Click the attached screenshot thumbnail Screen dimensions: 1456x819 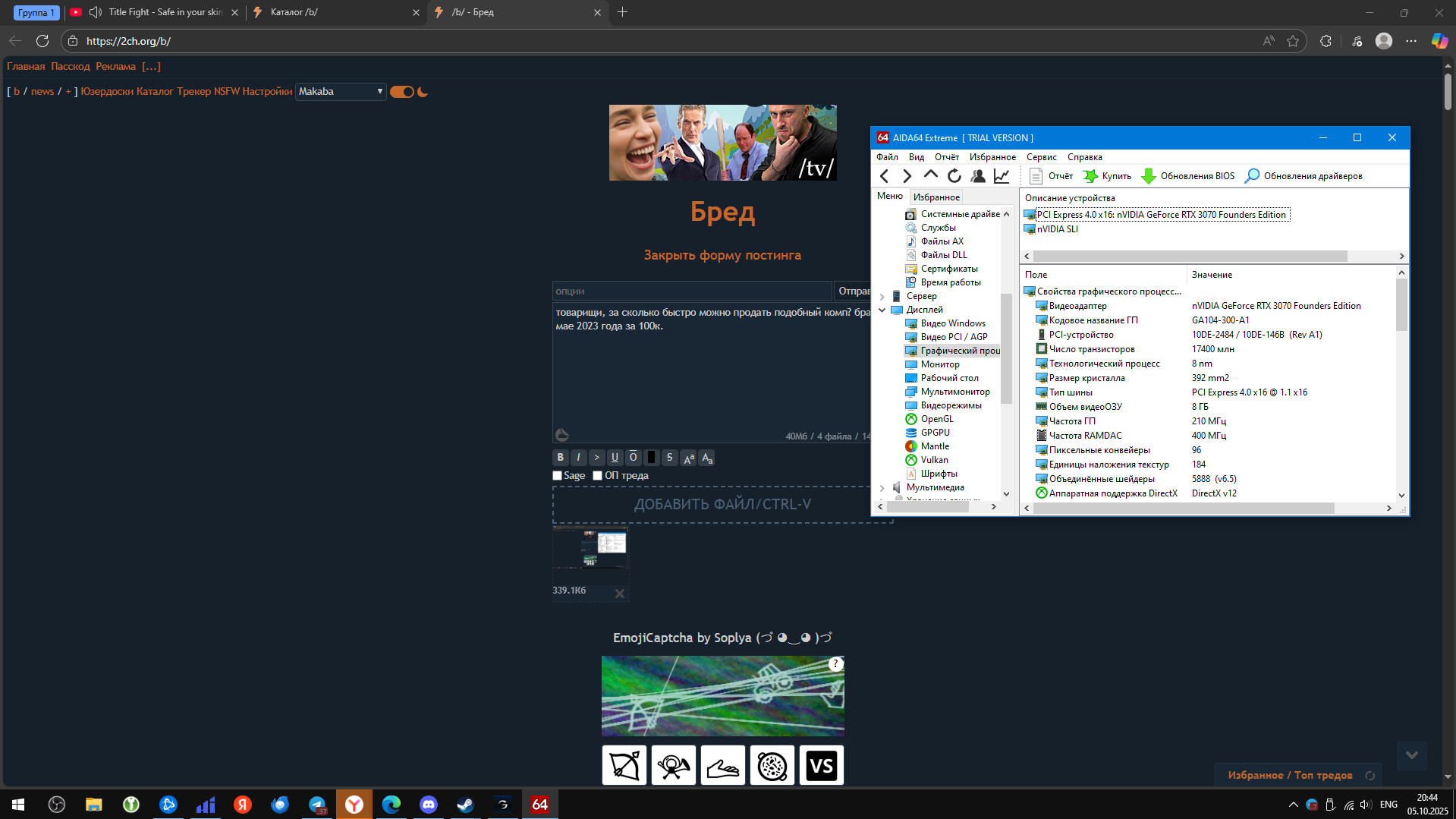click(591, 549)
